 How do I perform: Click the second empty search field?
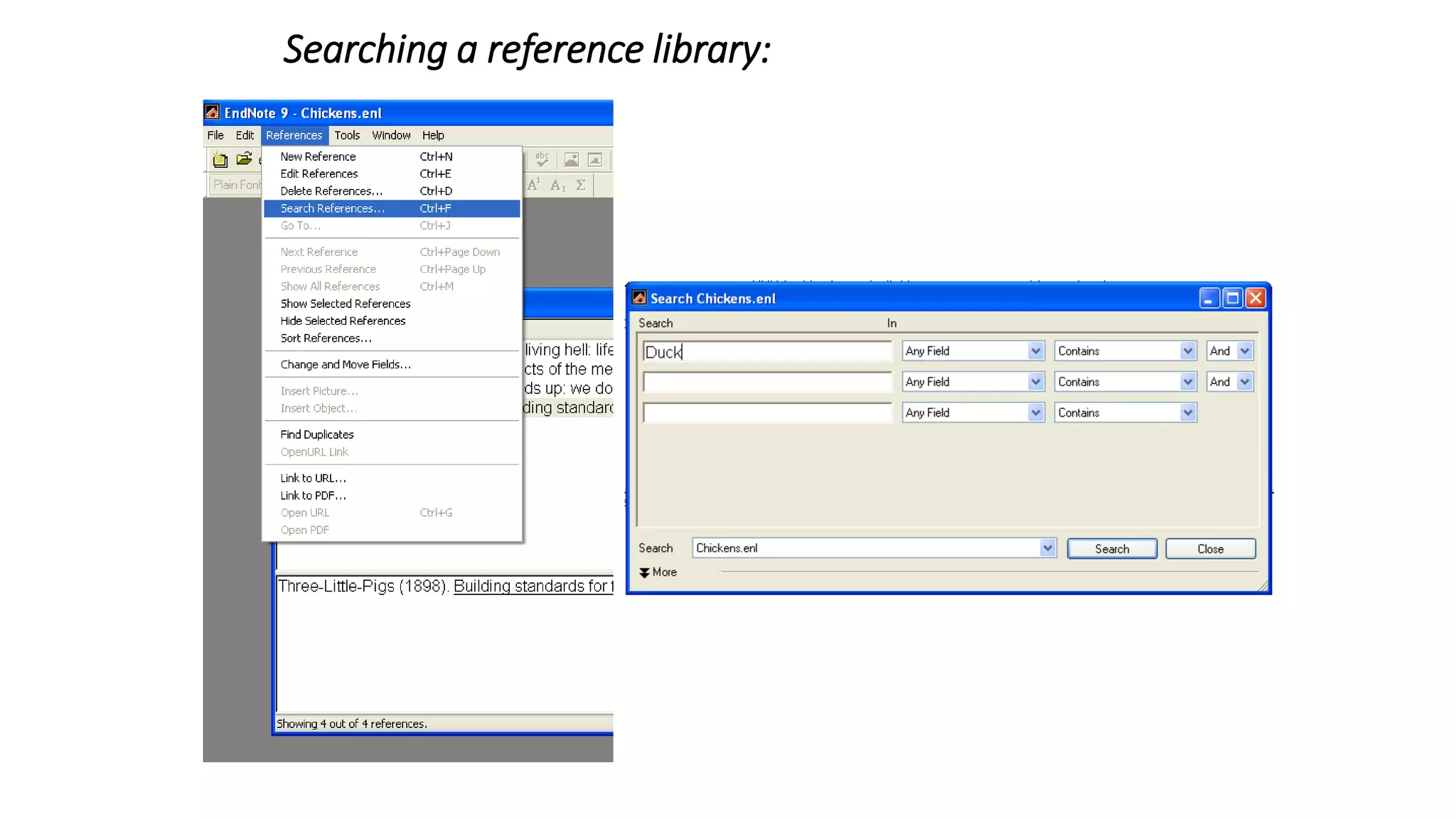[767, 382]
